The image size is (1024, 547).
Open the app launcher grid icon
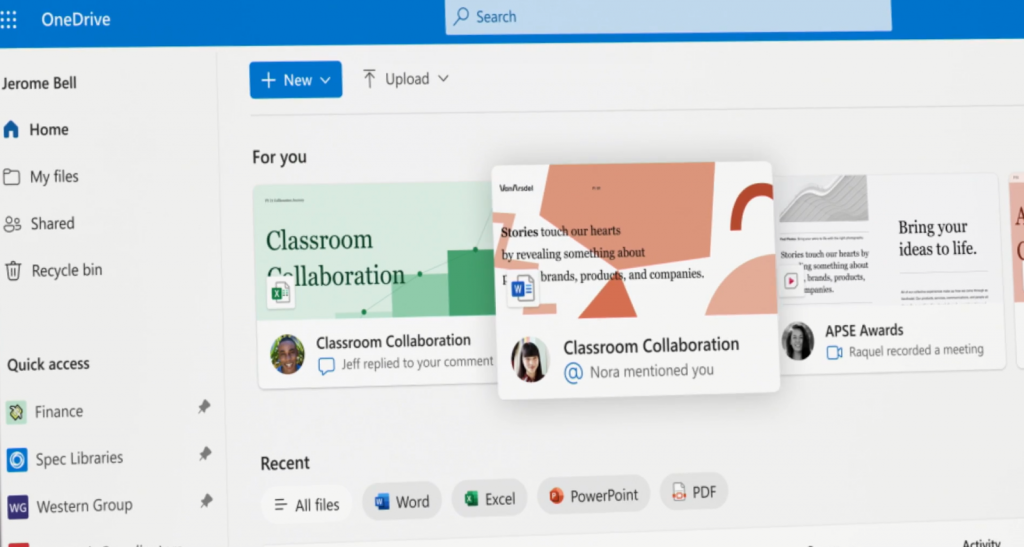(x=8, y=20)
